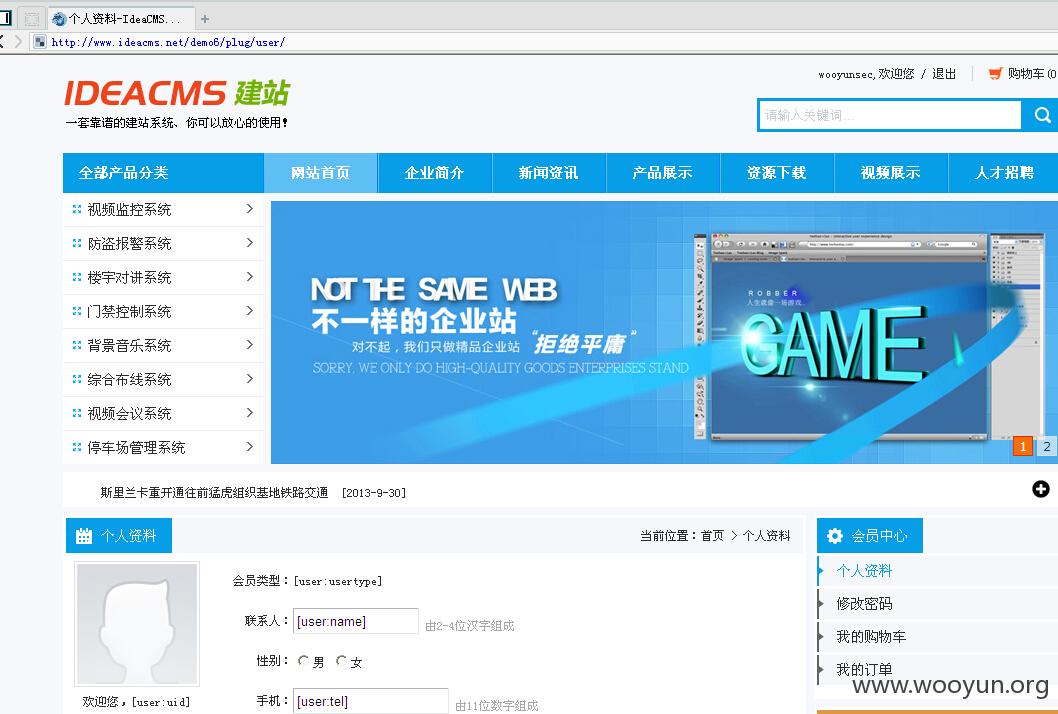
Task: Click the plus icon beside news ticker
Action: (x=1040, y=489)
